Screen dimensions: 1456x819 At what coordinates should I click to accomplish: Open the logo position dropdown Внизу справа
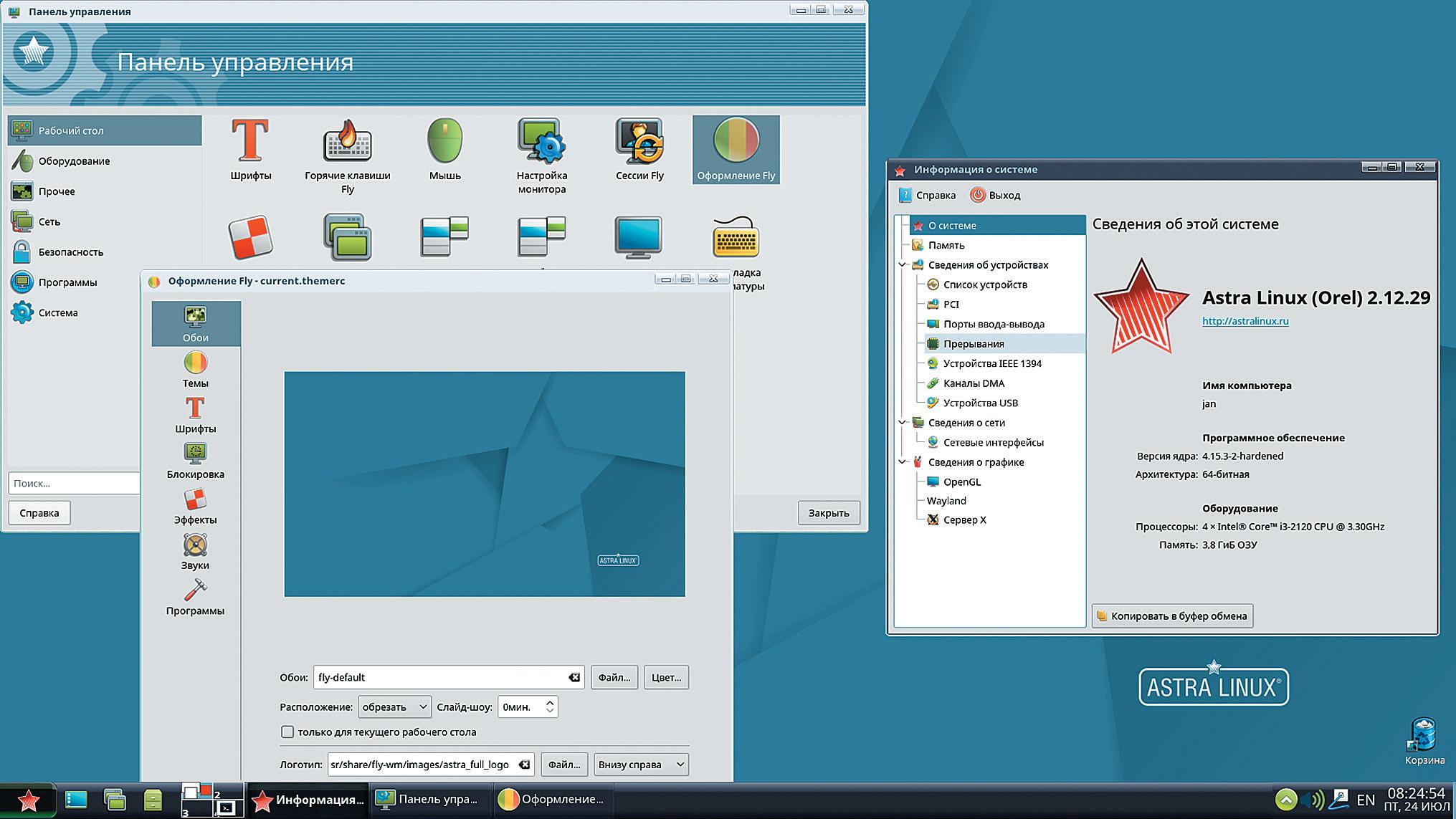pyautogui.click(x=642, y=765)
